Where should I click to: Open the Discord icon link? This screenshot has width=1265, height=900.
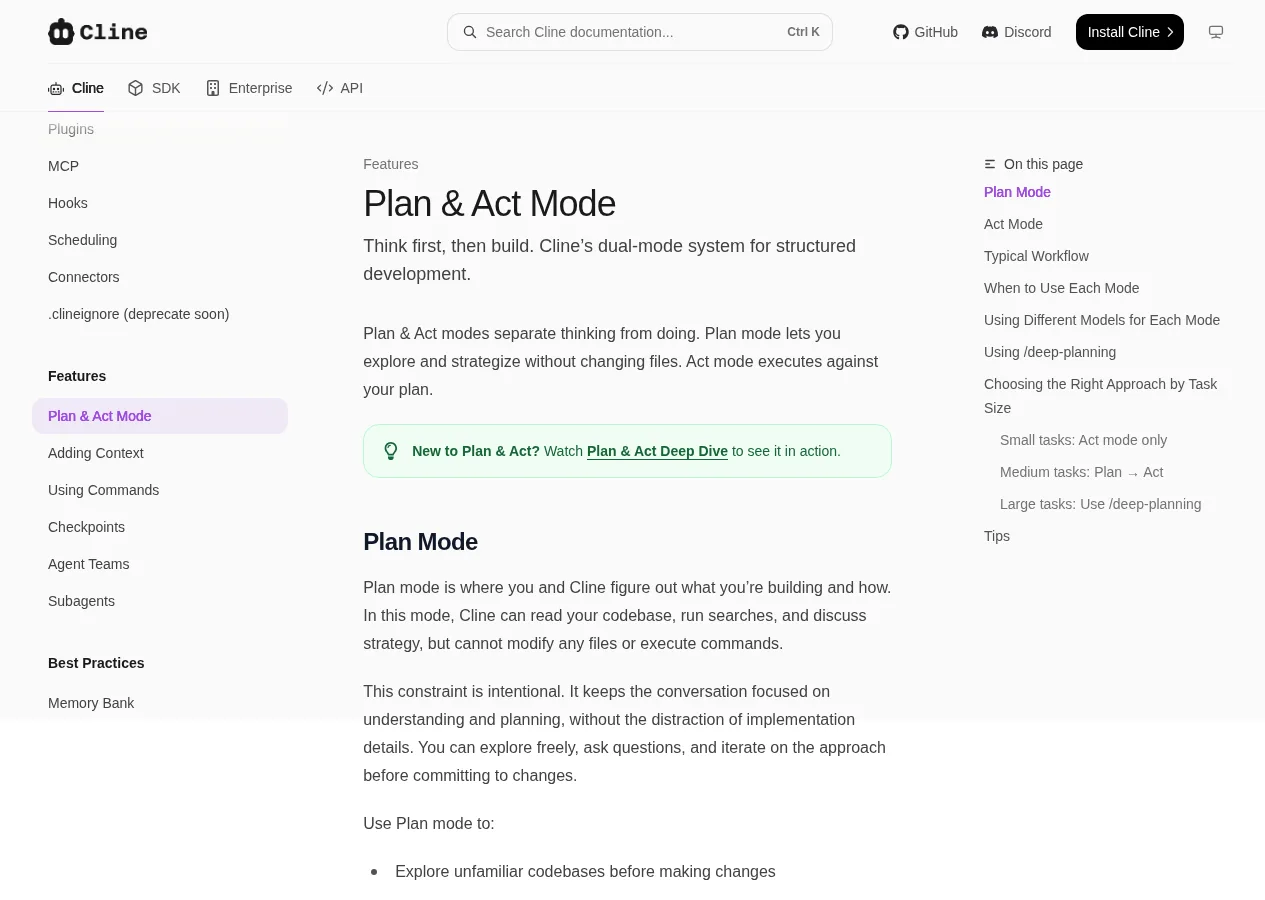click(990, 32)
